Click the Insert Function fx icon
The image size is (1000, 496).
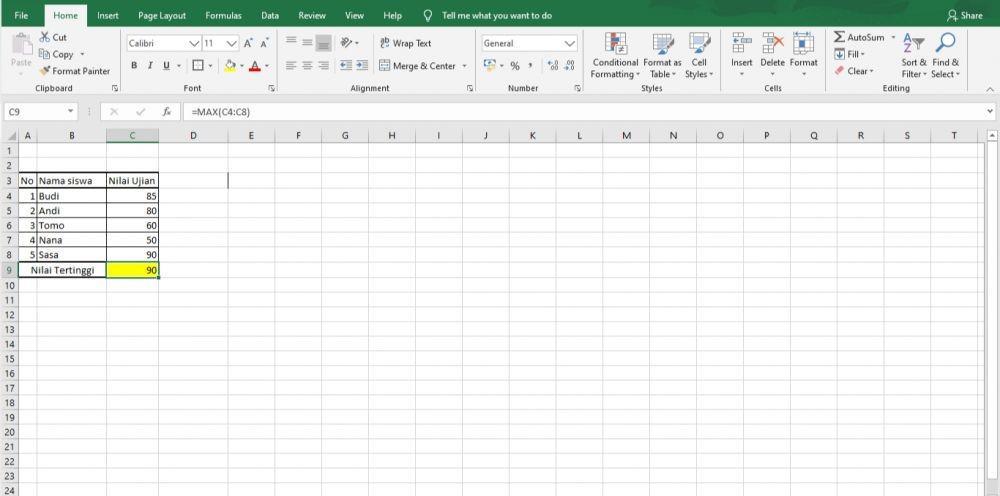[x=166, y=112]
